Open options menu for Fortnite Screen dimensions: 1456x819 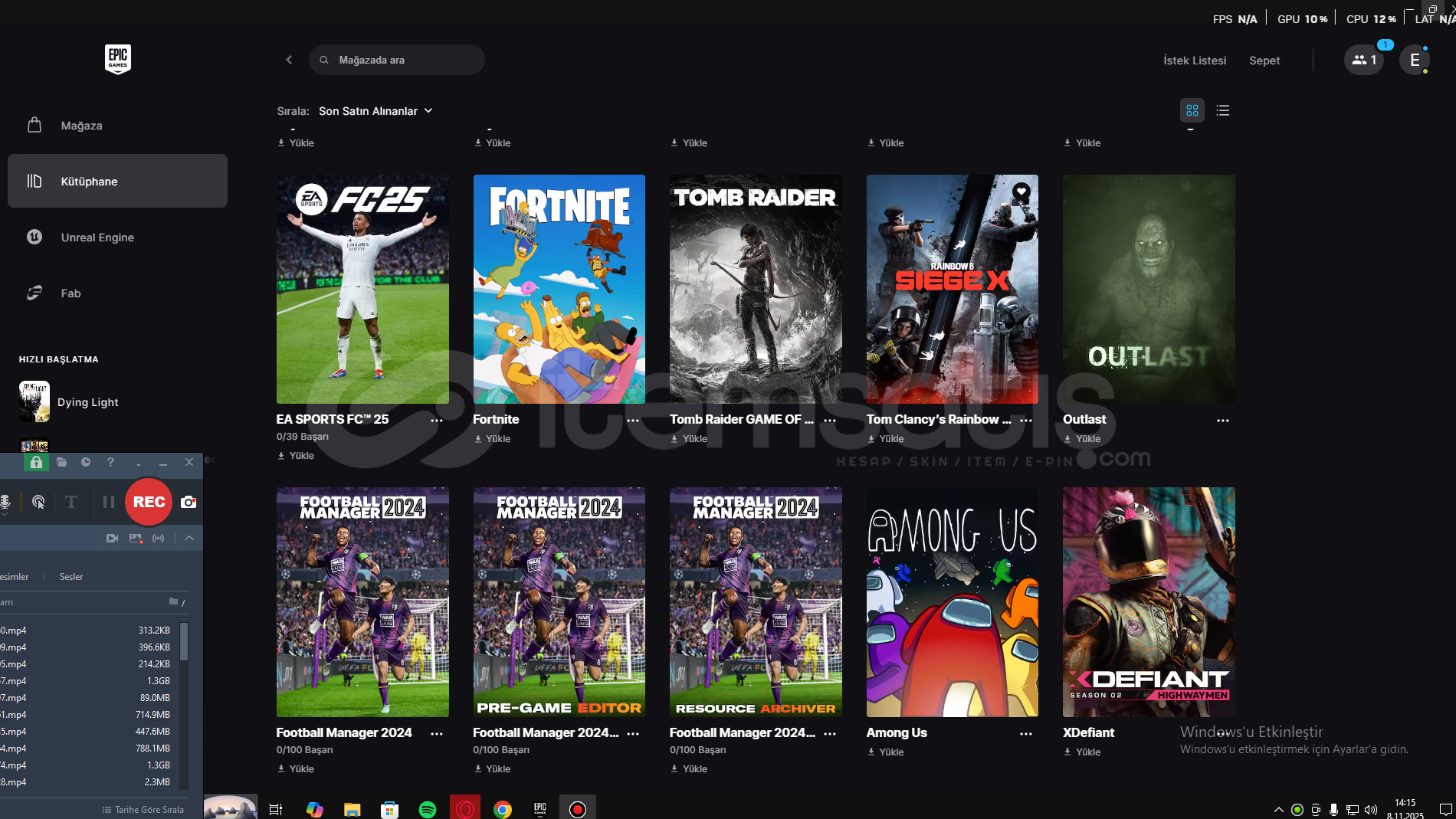[x=633, y=420]
